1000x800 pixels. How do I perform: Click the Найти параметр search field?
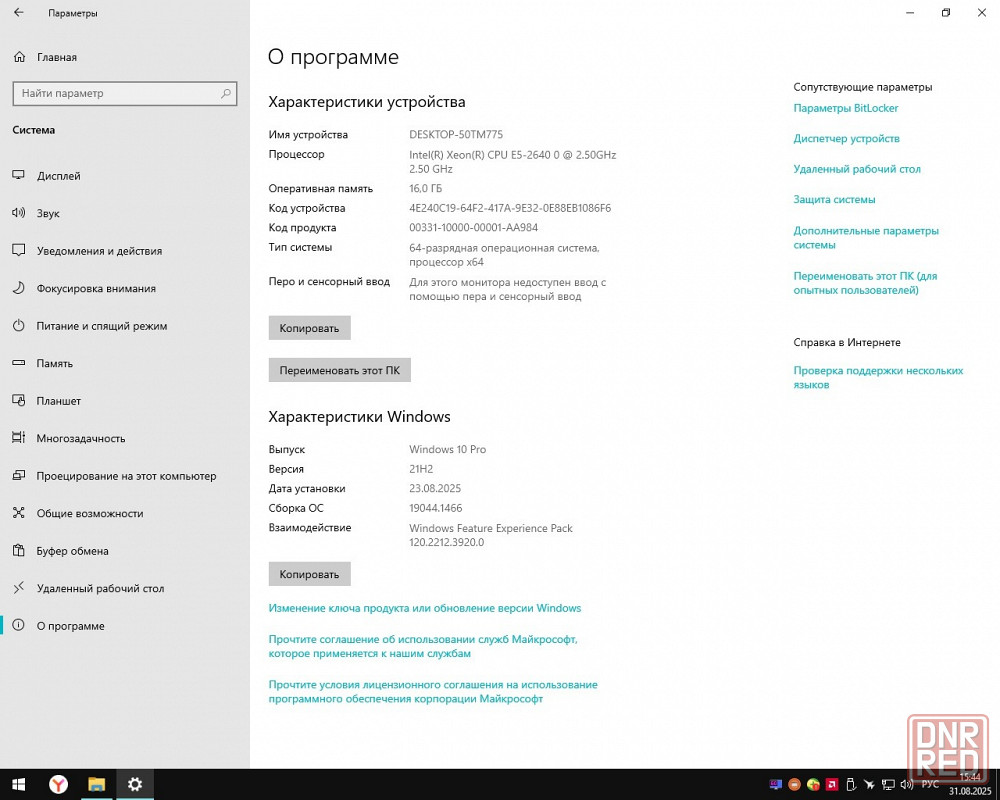[115, 93]
